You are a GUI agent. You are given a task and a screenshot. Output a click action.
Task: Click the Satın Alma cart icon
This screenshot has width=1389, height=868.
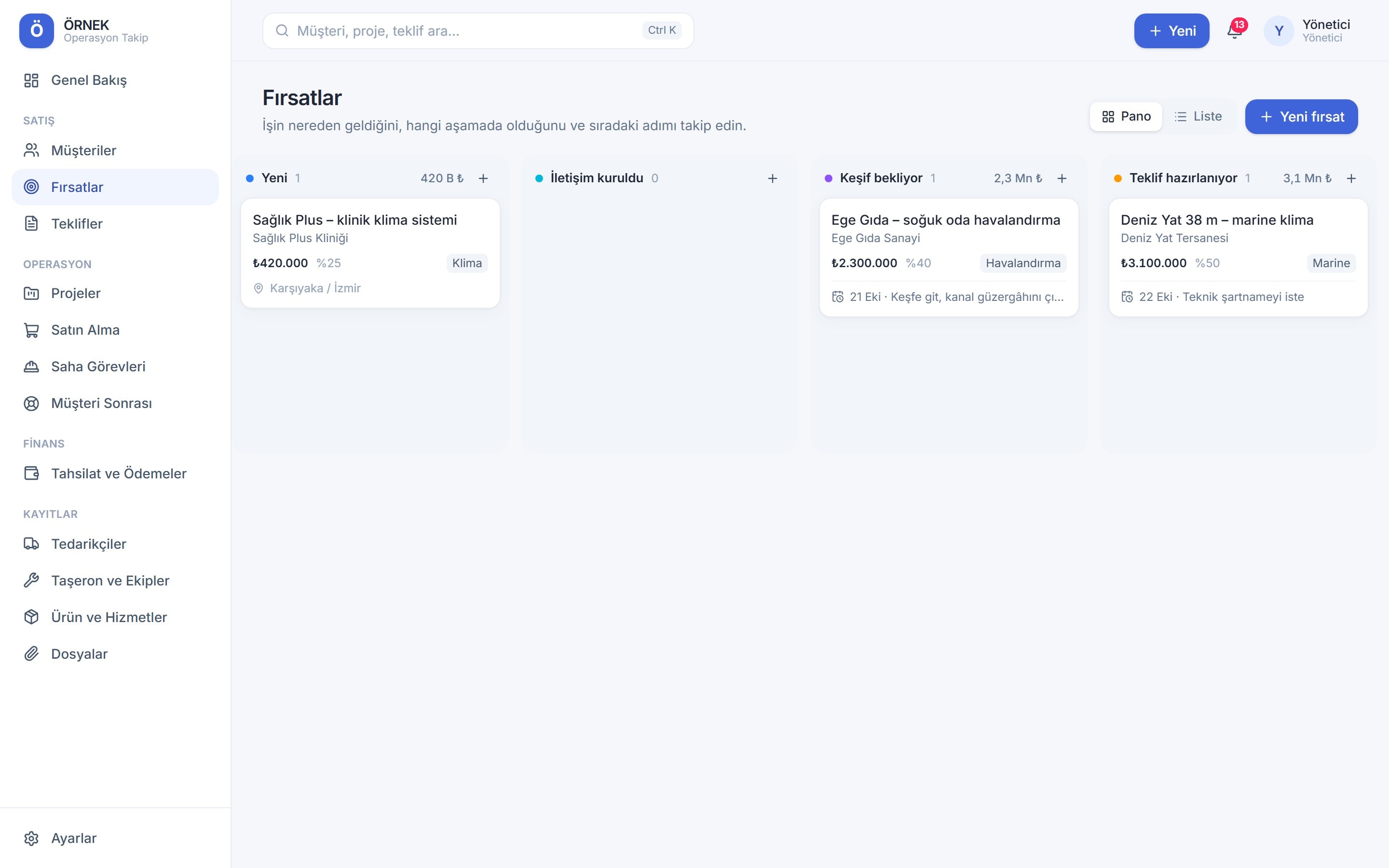[x=31, y=330]
